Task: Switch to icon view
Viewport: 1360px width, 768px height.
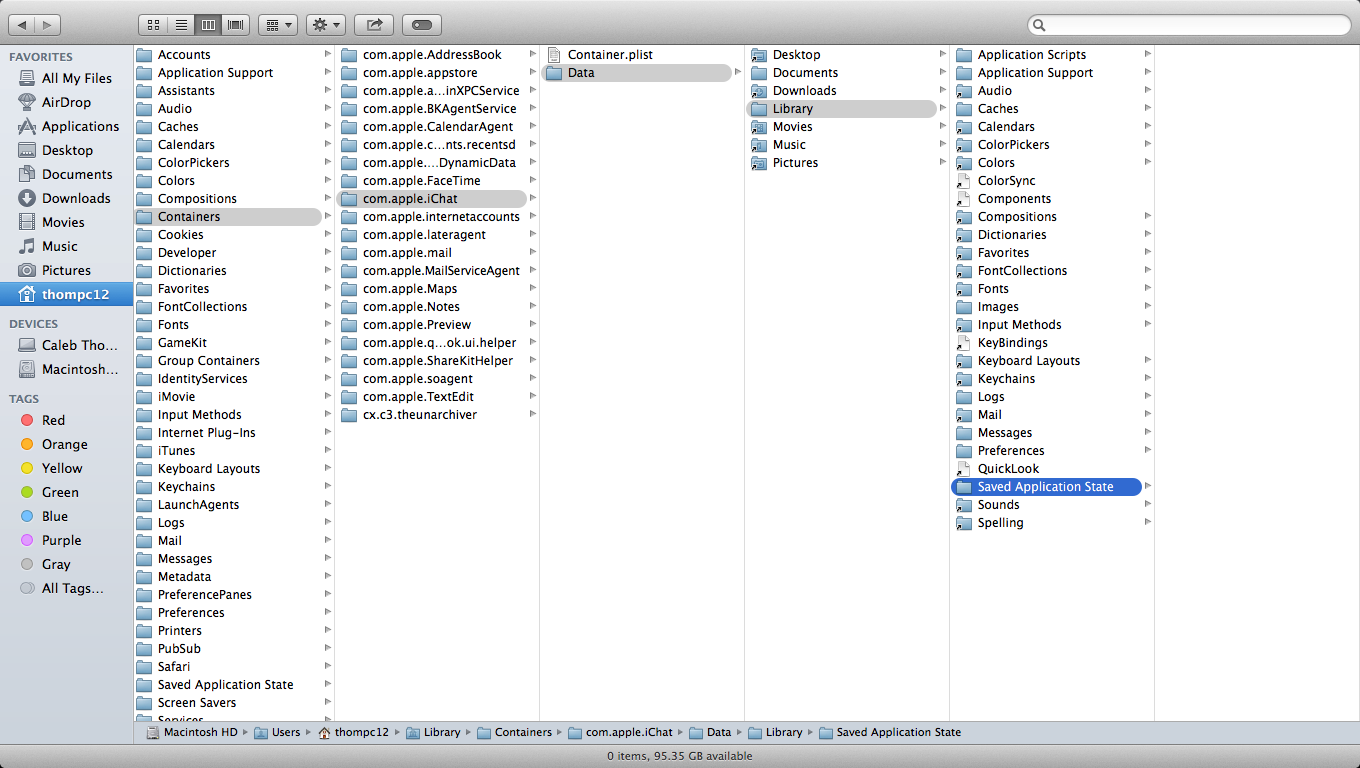Action: tap(153, 24)
